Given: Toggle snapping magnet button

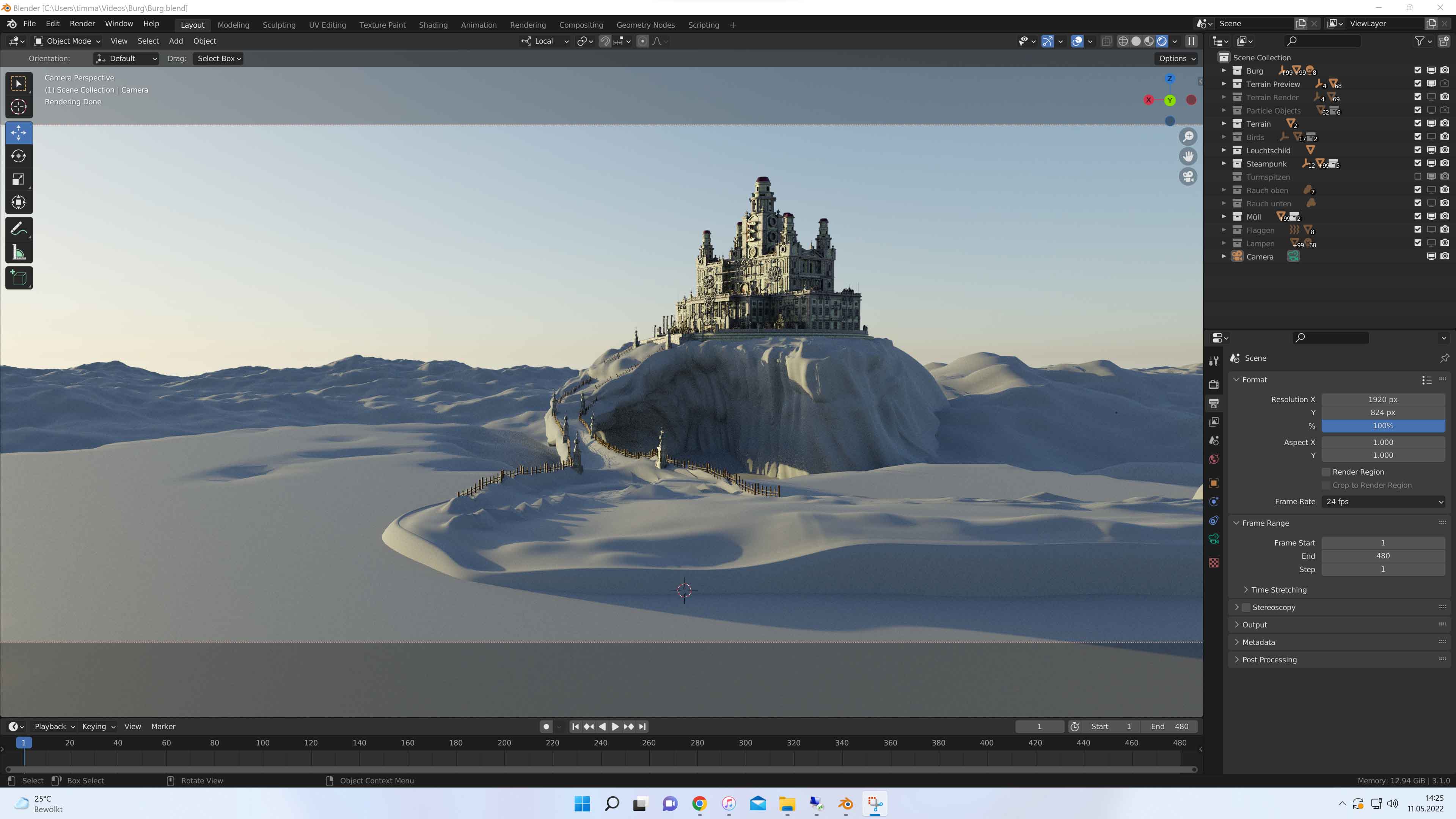Looking at the screenshot, I should pyautogui.click(x=605, y=41).
